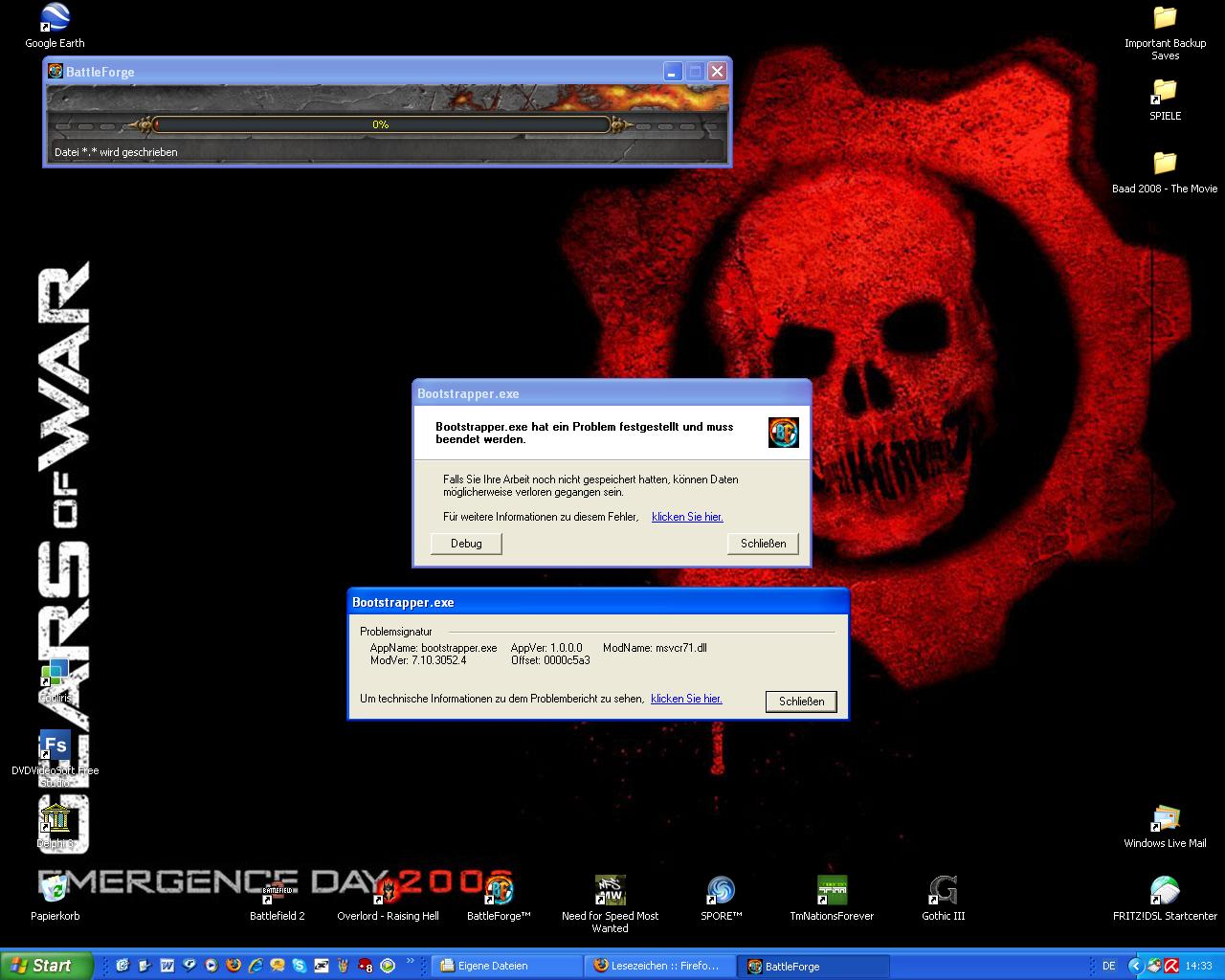The height and width of the screenshot is (980, 1225).
Task: Minimize the BattleForge installer window
Action: [673, 71]
